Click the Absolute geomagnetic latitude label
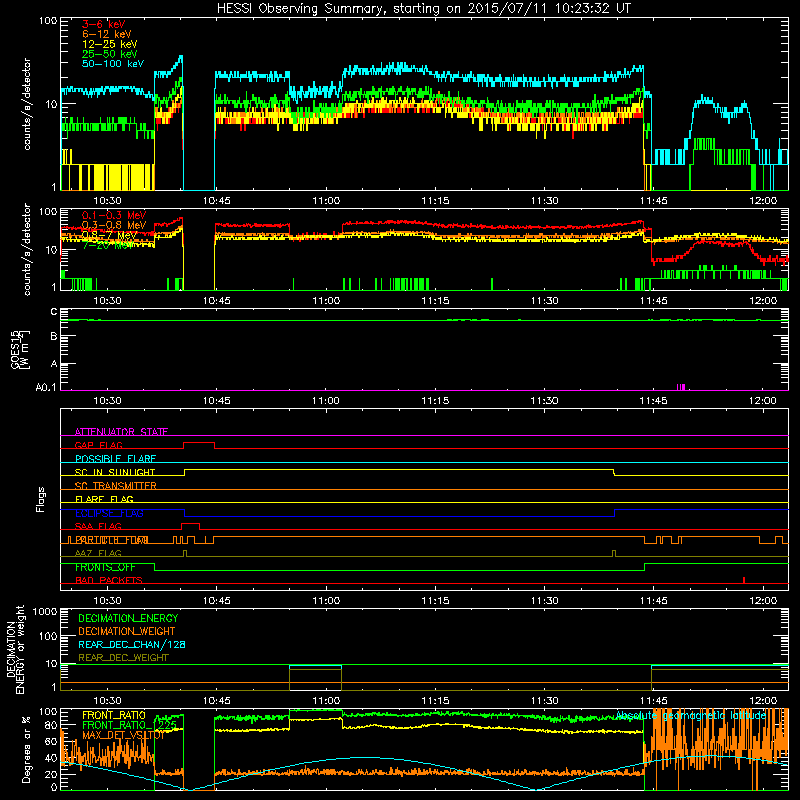The width and height of the screenshot is (800, 800). coord(691,715)
